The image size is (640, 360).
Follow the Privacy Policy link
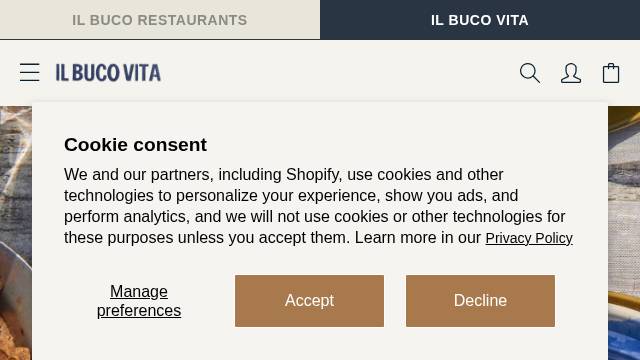coord(529,238)
